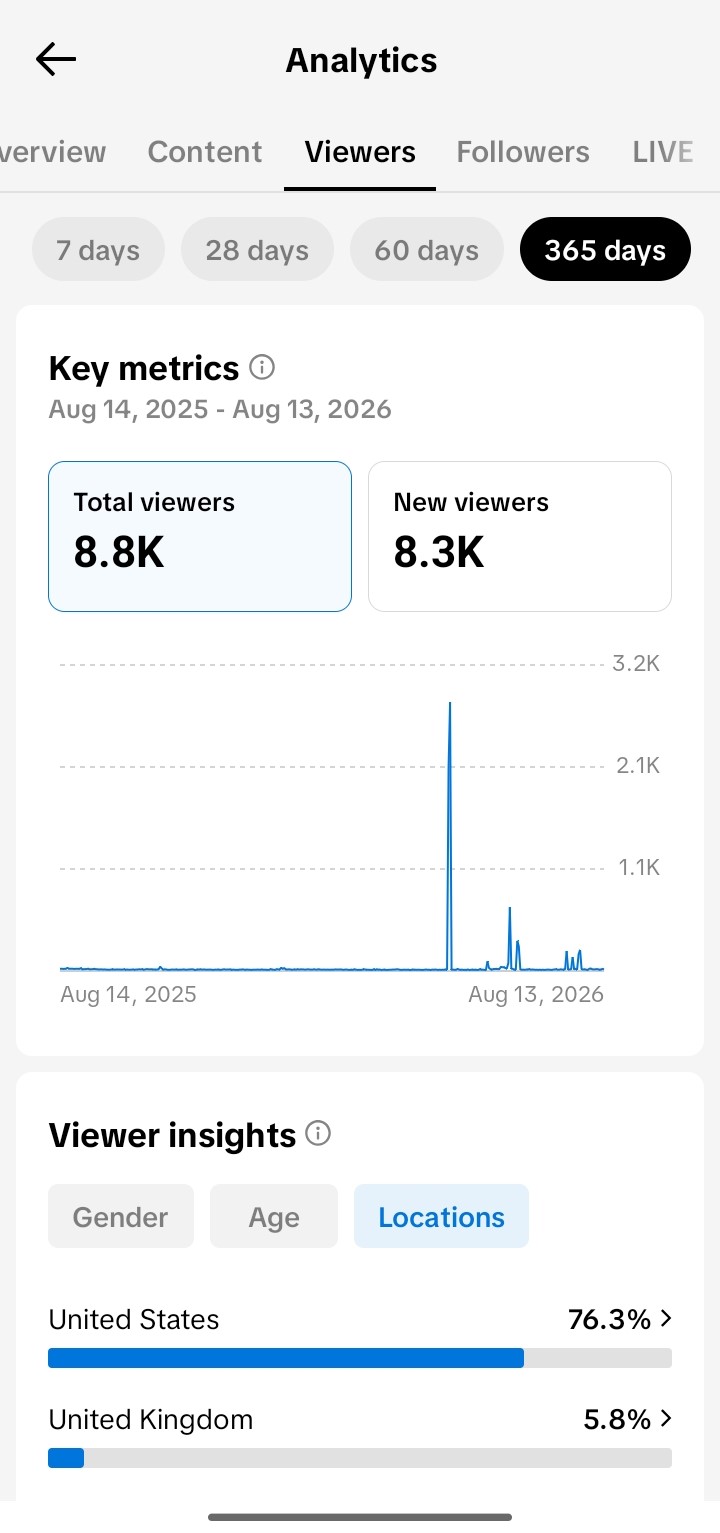Show the New viewers metric card
Screen dimensions: 720x1533
point(520,536)
